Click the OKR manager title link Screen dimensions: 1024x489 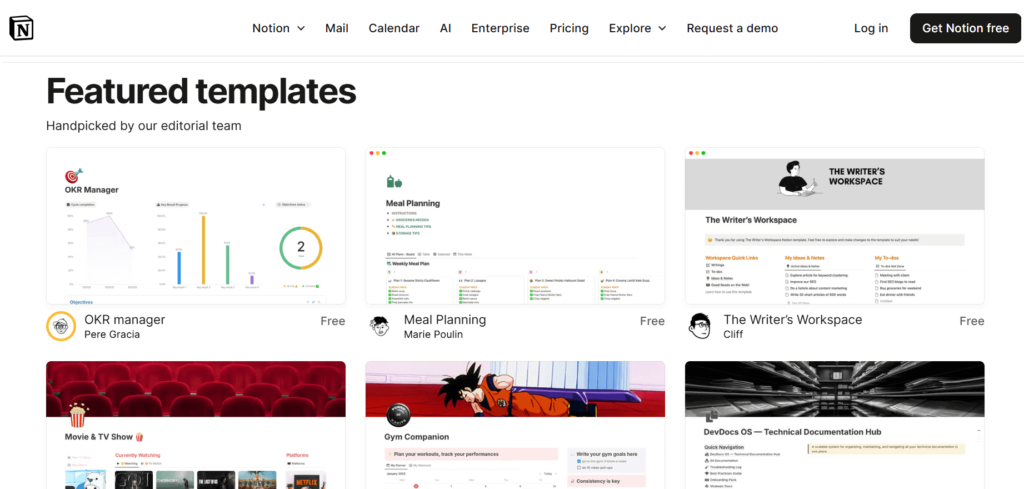[x=125, y=320]
